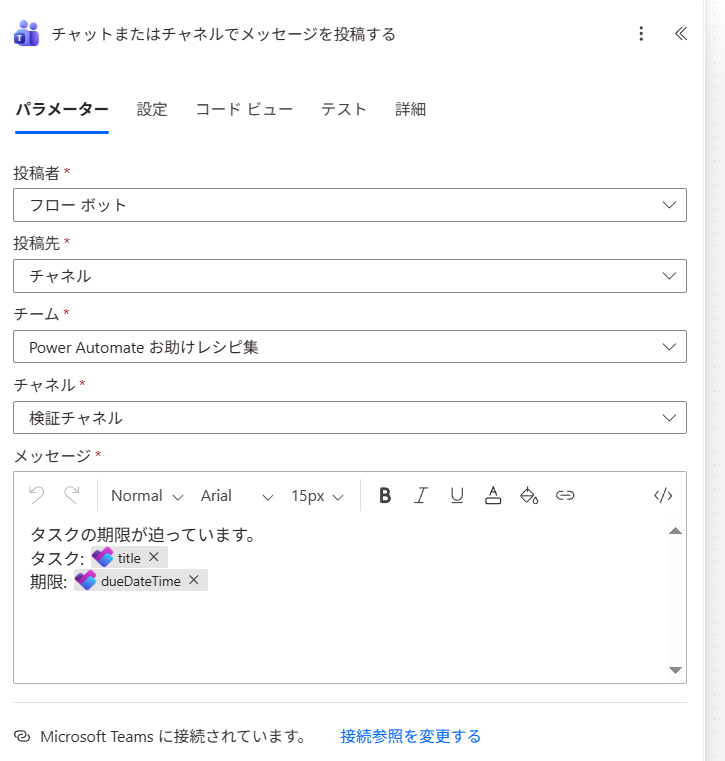Click the action title チャットまたはチャネルでメッセージを投稿する
This screenshot has height=761, width=725.
pos(224,34)
